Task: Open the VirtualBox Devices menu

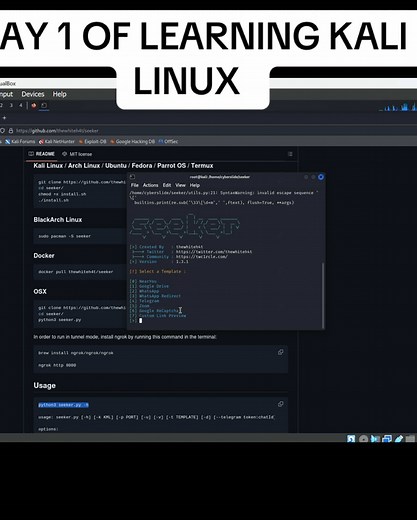Action: coord(33,94)
